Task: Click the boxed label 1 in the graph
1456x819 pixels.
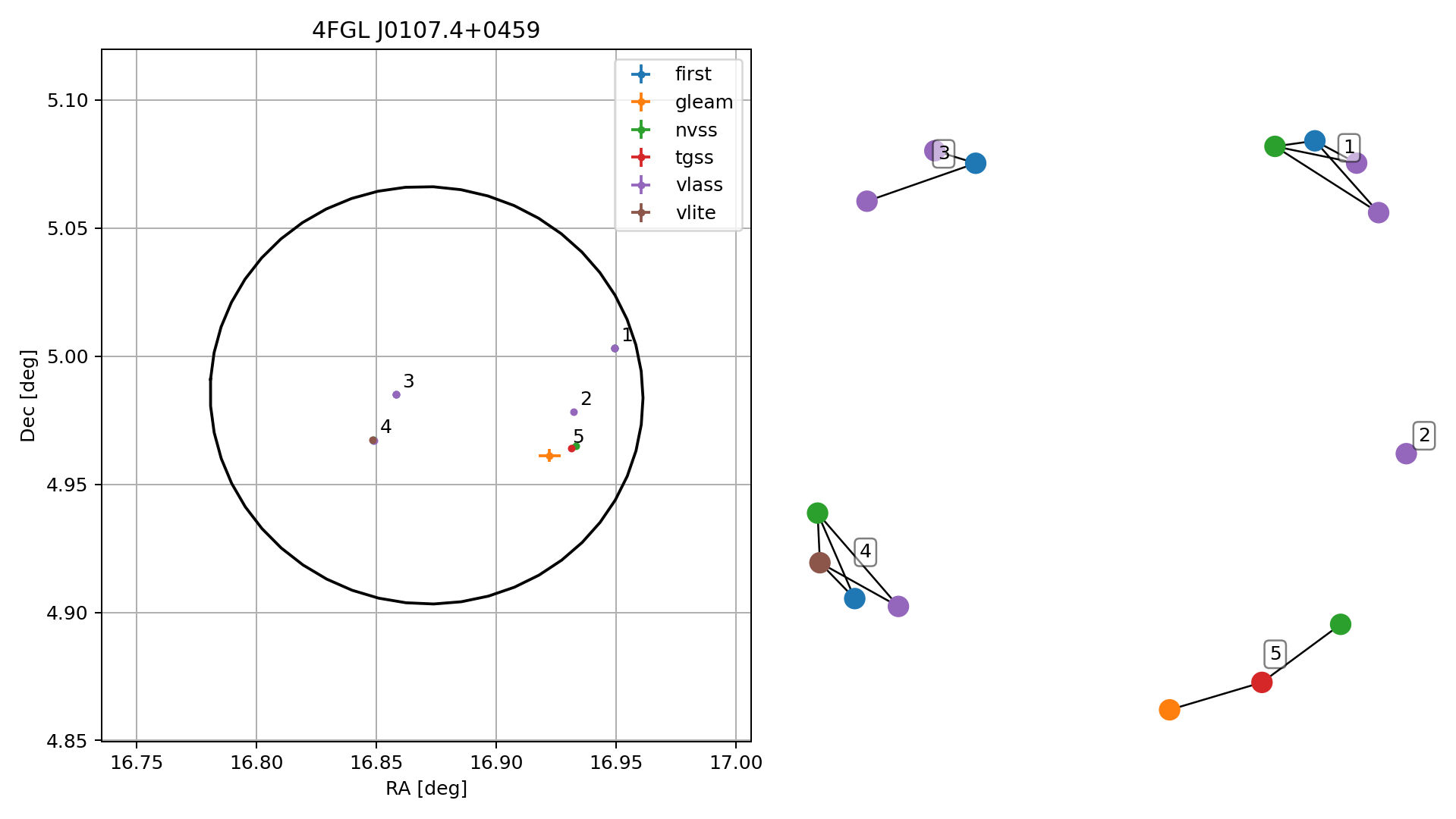Action: coord(1348,147)
